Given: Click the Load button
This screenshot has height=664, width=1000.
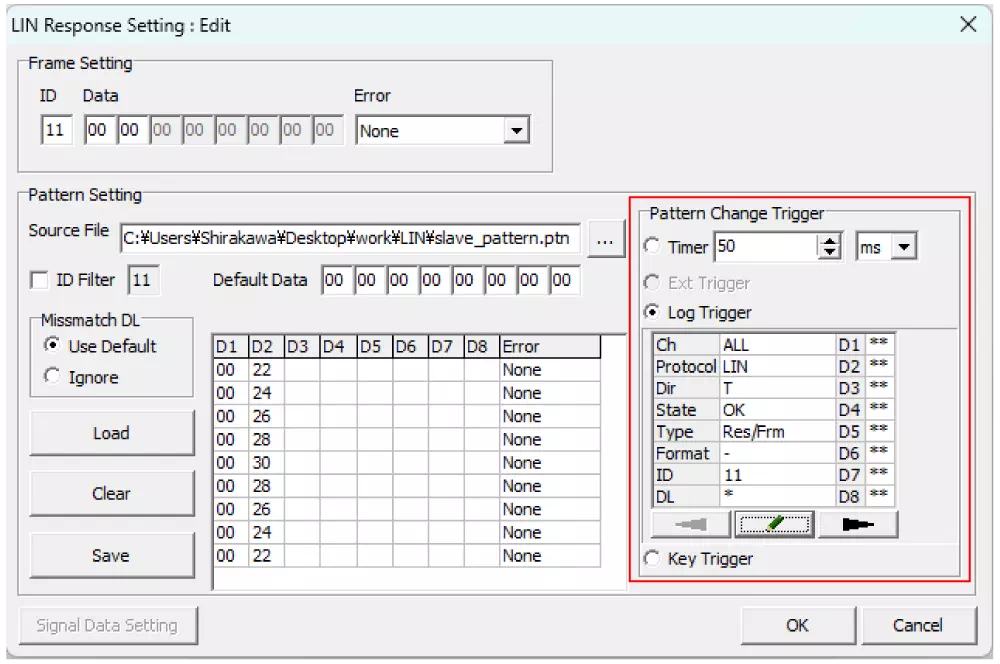Looking at the screenshot, I should pyautogui.click(x=111, y=433).
